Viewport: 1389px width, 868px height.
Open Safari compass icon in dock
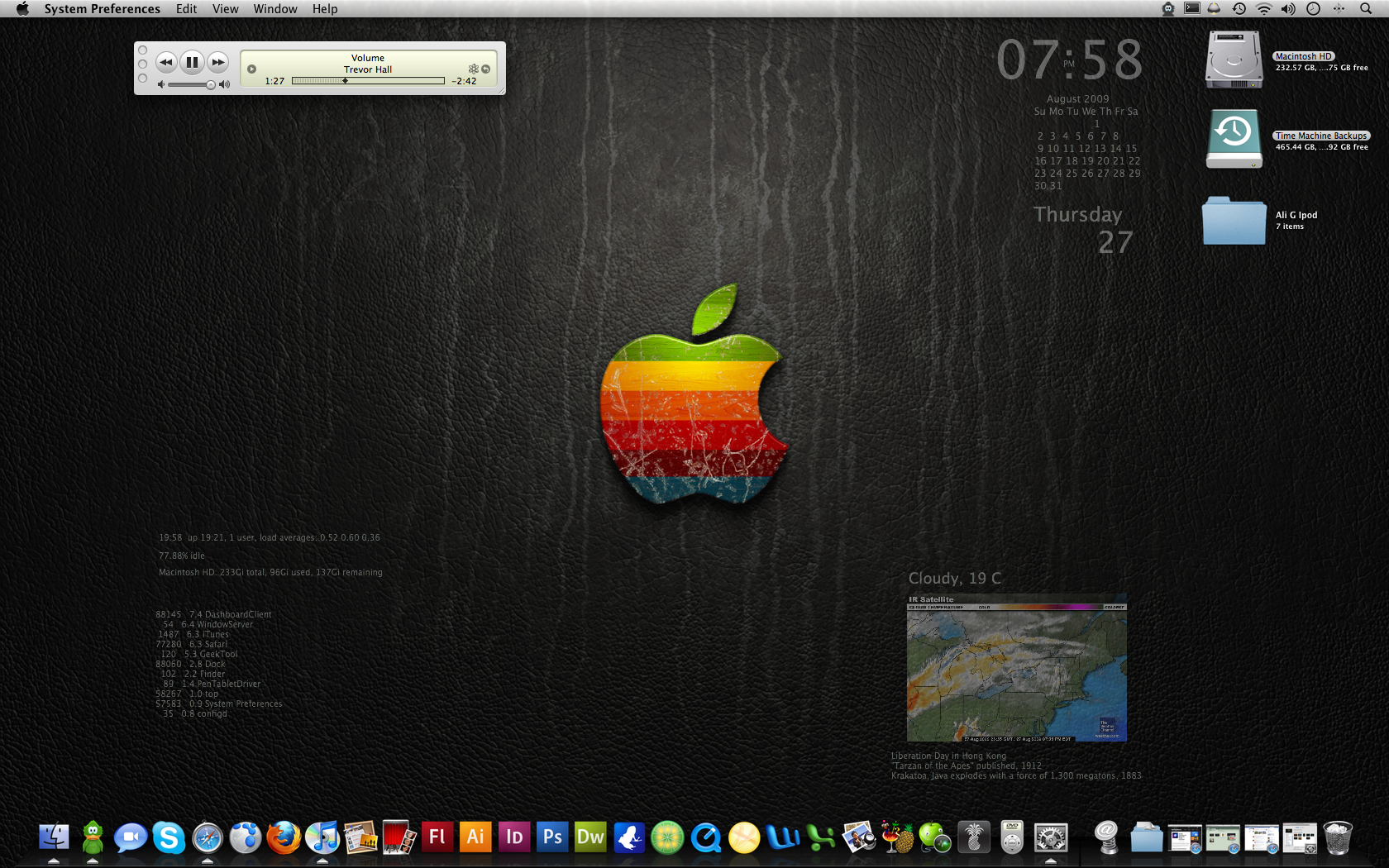click(x=208, y=837)
